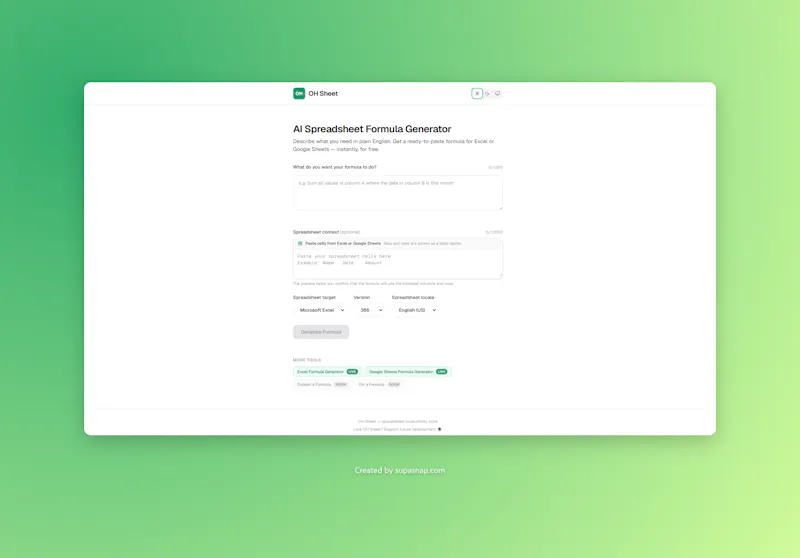Click the MORE TOOLS label
Viewport: 800px width, 558px height.
click(x=307, y=360)
